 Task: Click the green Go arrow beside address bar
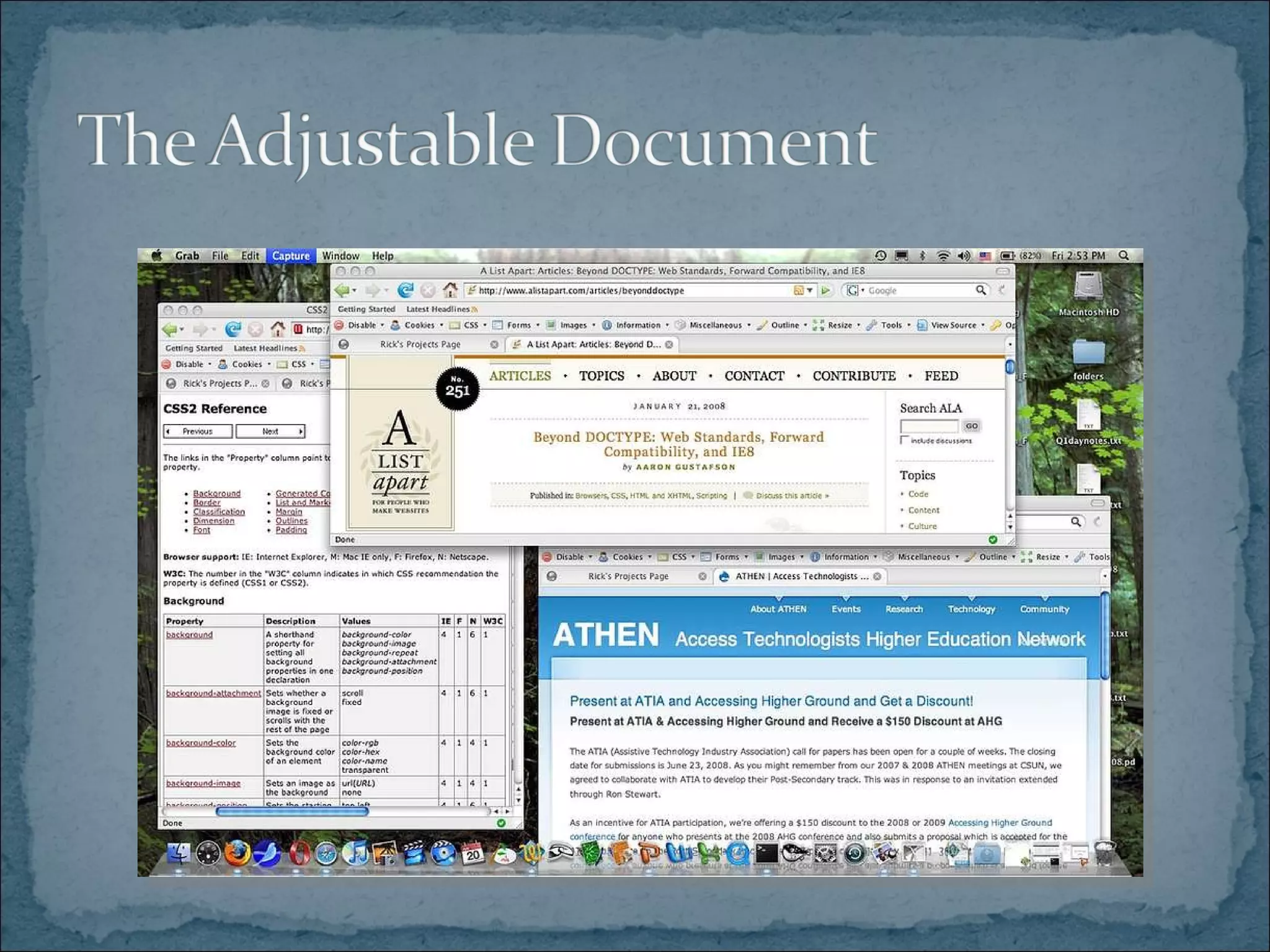pos(825,290)
